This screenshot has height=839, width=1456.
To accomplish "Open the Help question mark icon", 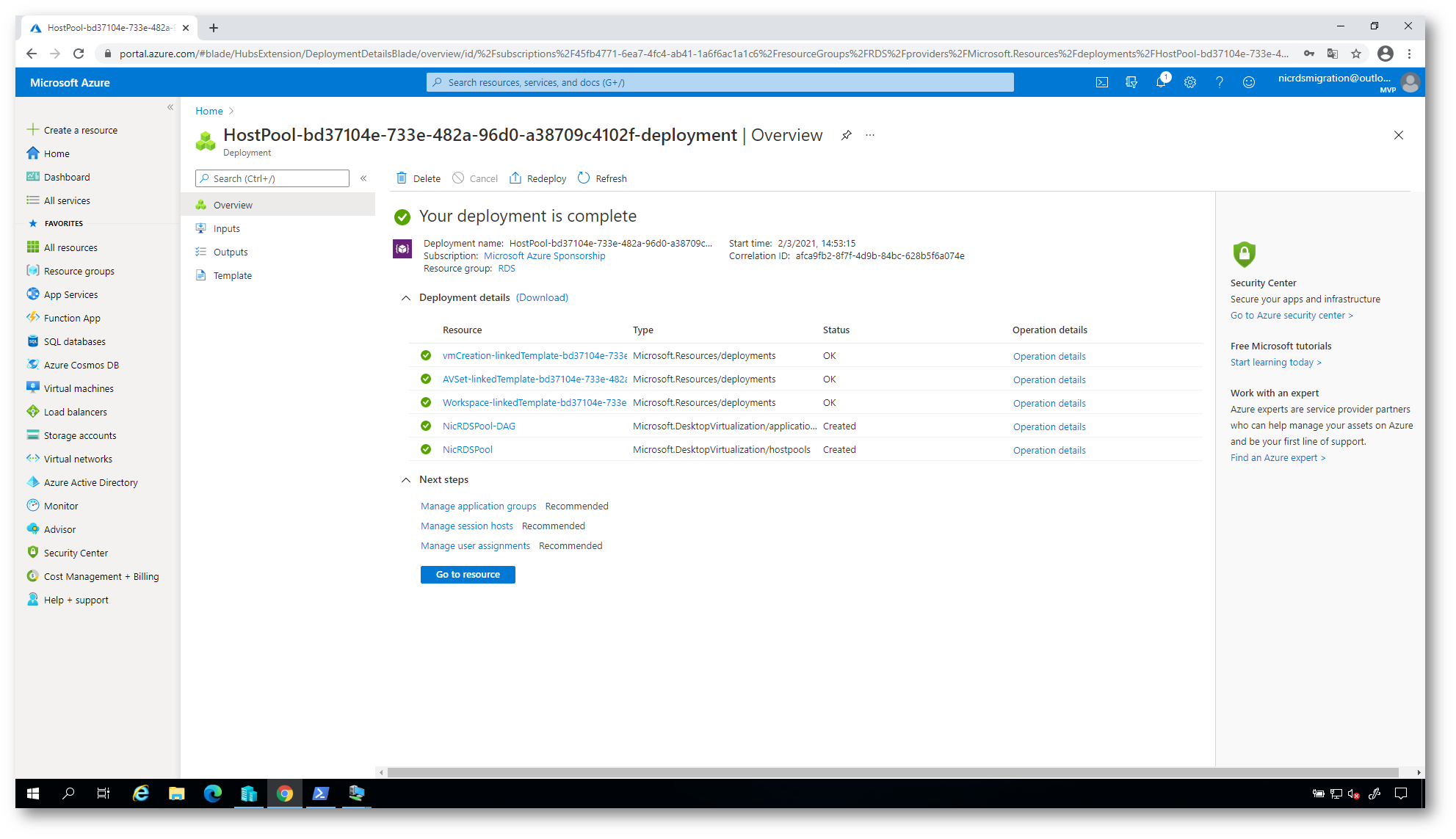I will (1220, 83).
